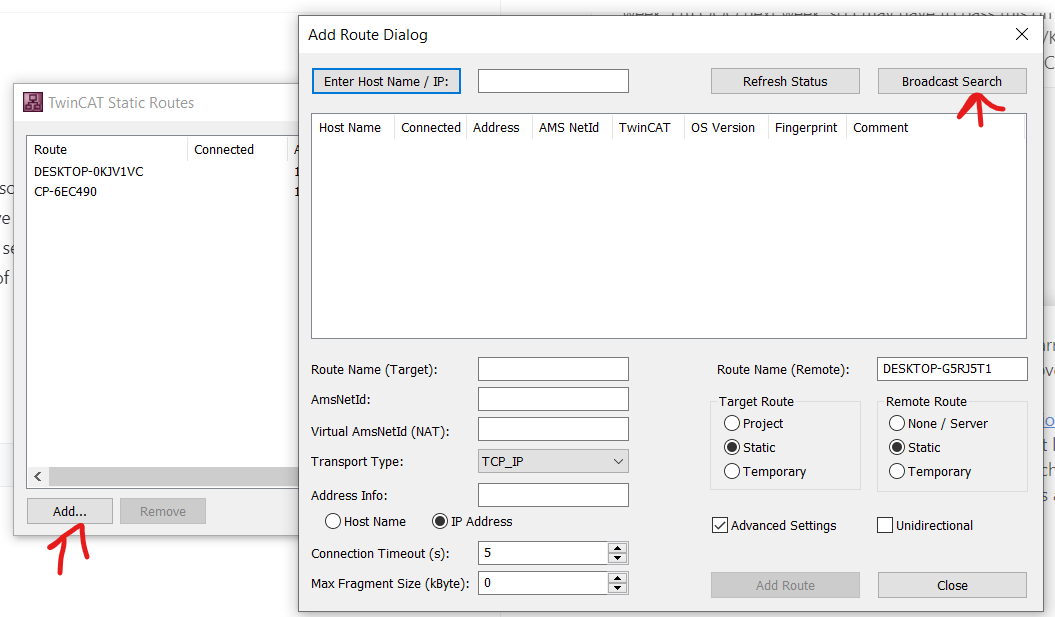Click the Refresh Status button
1055x617 pixels.
[785, 81]
